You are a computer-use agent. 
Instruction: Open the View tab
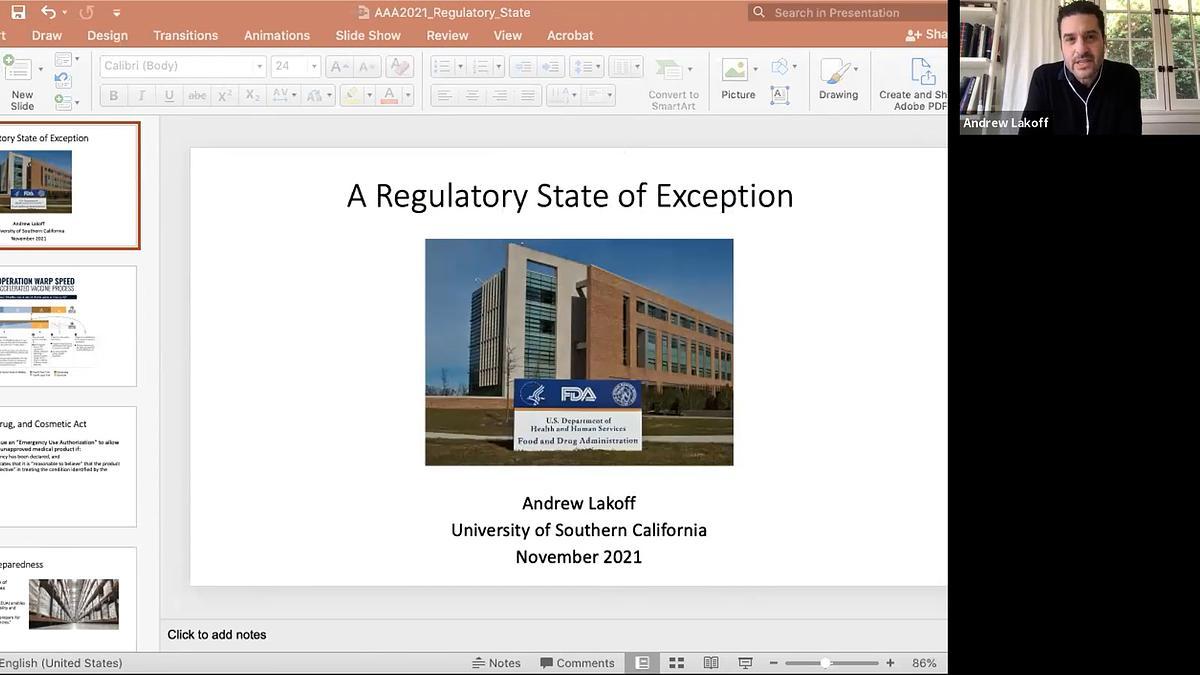507,35
